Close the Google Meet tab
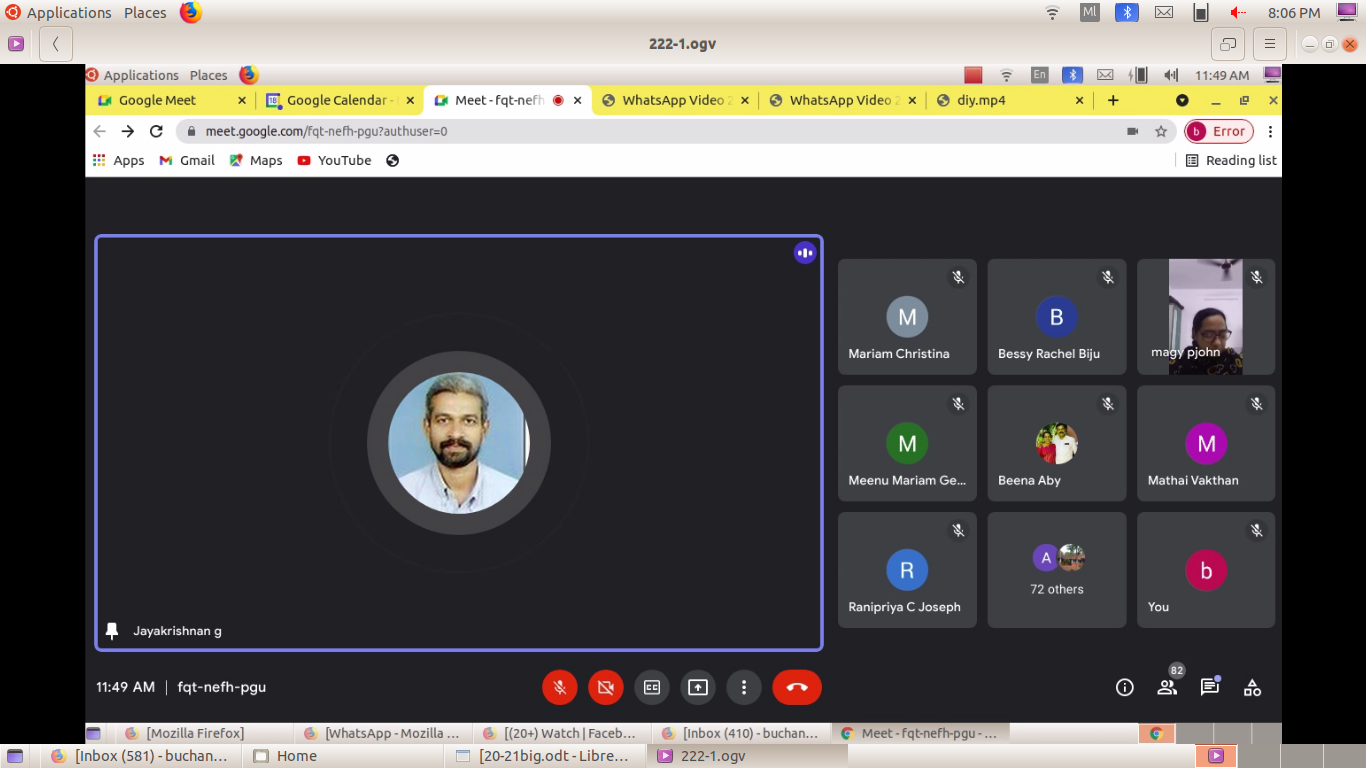 [242, 100]
